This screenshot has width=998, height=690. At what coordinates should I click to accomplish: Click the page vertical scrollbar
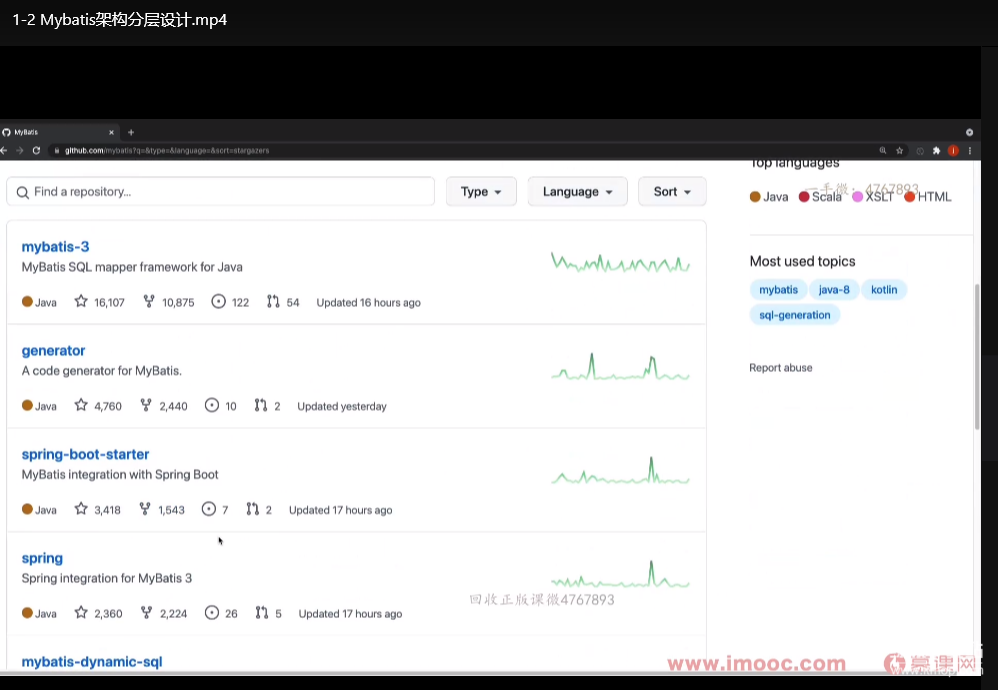click(x=977, y=356)
